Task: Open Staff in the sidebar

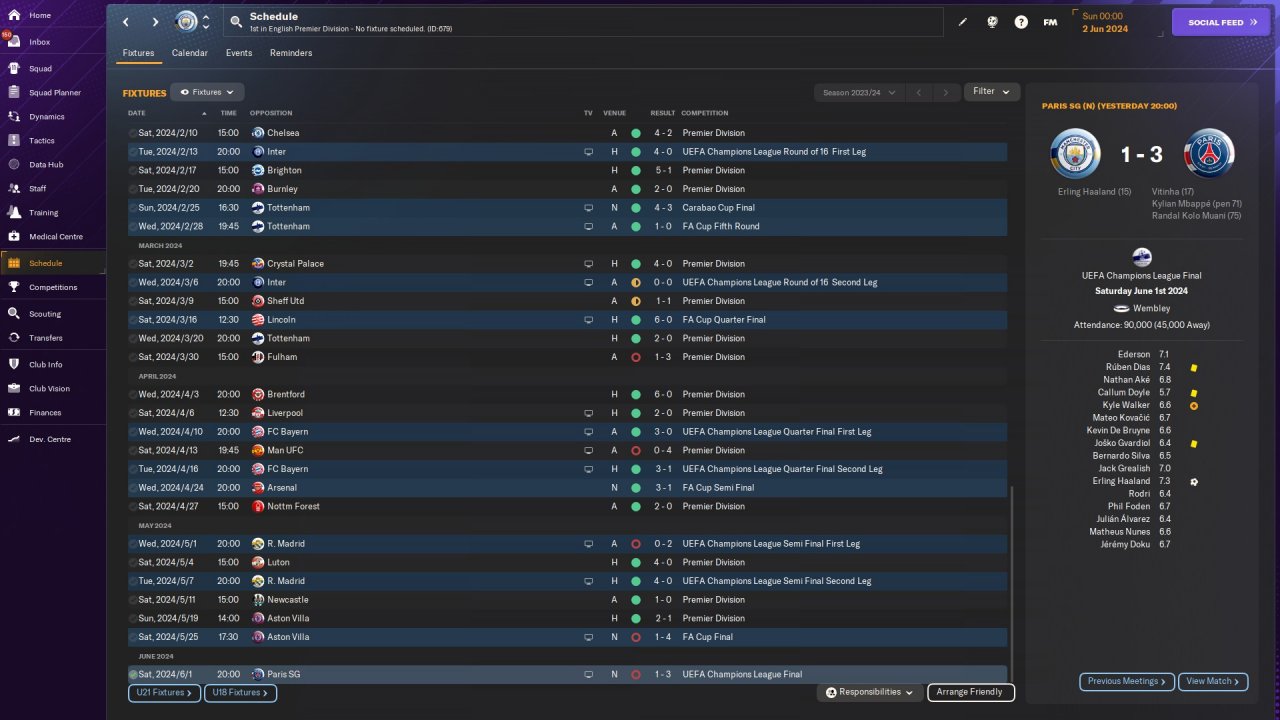Action: (x=54, y=188)
